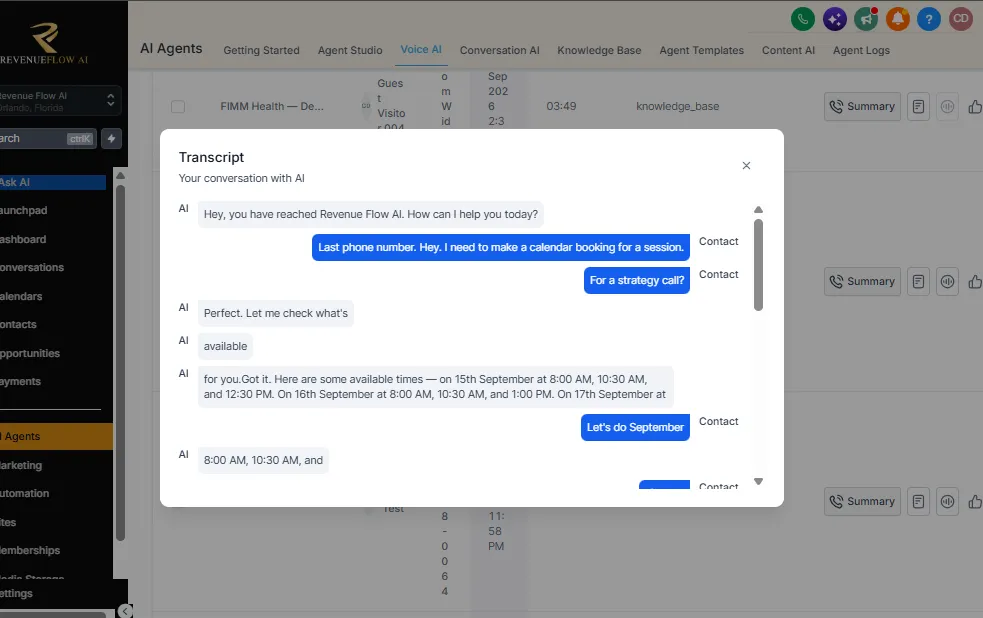Click the lightning quick actions icon
Viewport: 983px width, 618px height.
click(112, 139)
